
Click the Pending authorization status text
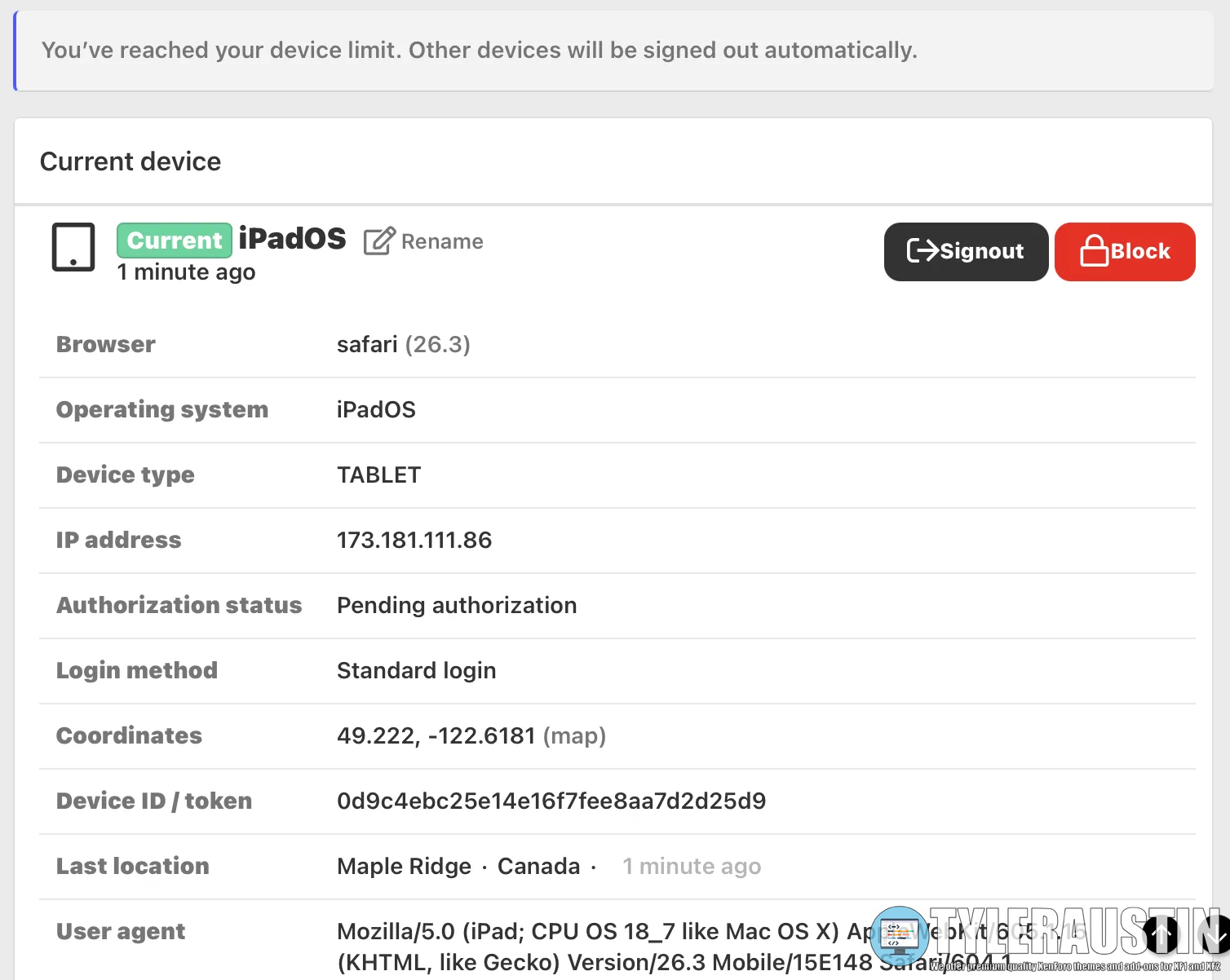(457, 605)
